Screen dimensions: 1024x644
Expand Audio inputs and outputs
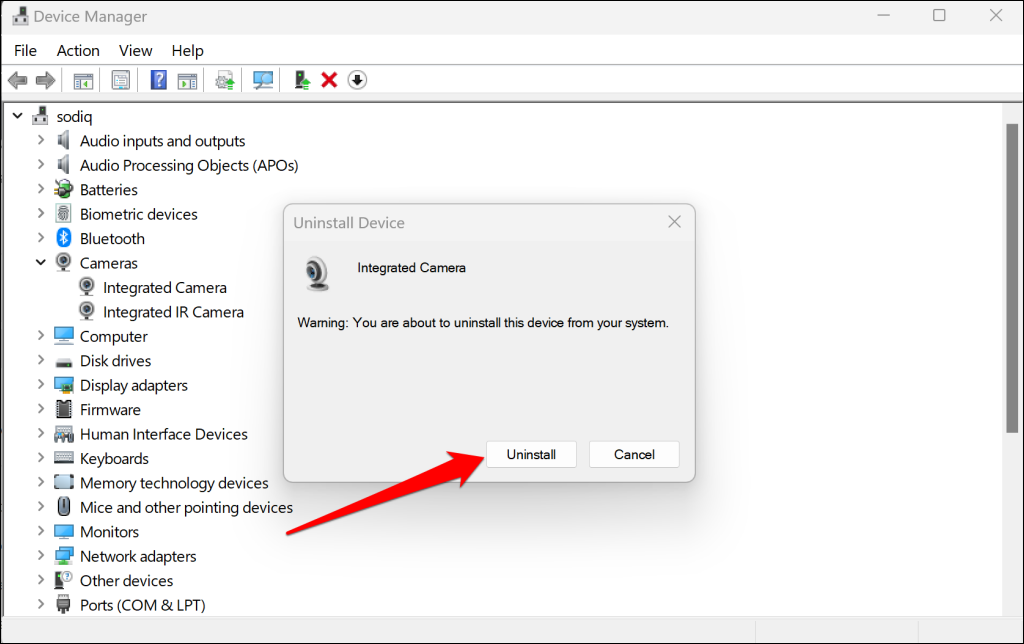(41, 140)
